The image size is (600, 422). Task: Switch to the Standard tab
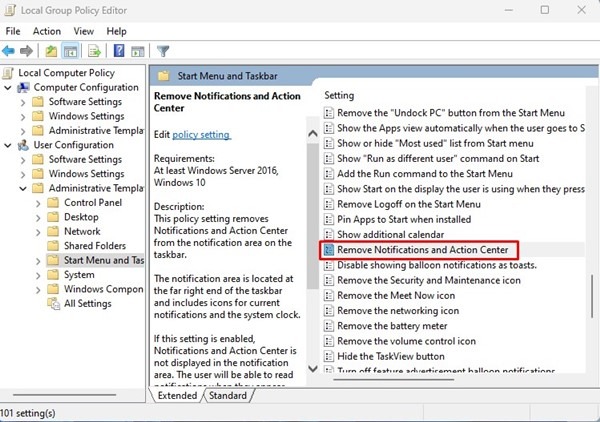pos(227,396)
